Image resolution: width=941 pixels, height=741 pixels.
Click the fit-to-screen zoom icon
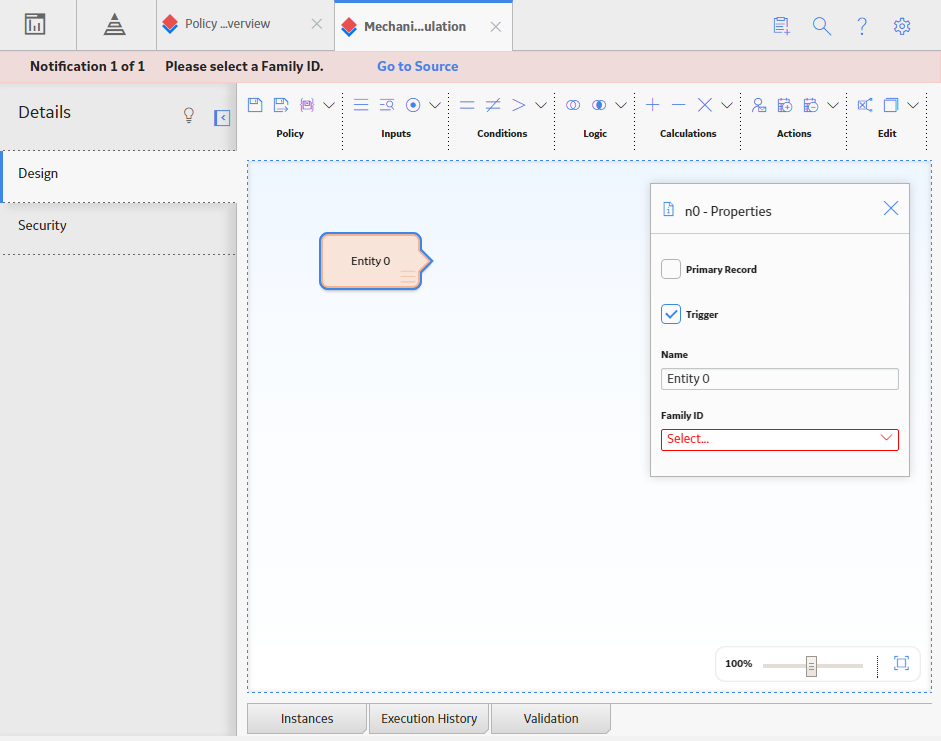coord(901,663)
